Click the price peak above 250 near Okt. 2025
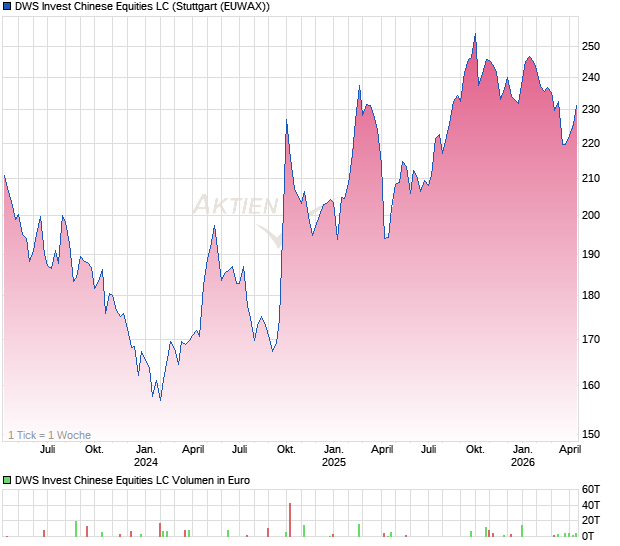Screen dimensions: 620x546 (475, 34)
